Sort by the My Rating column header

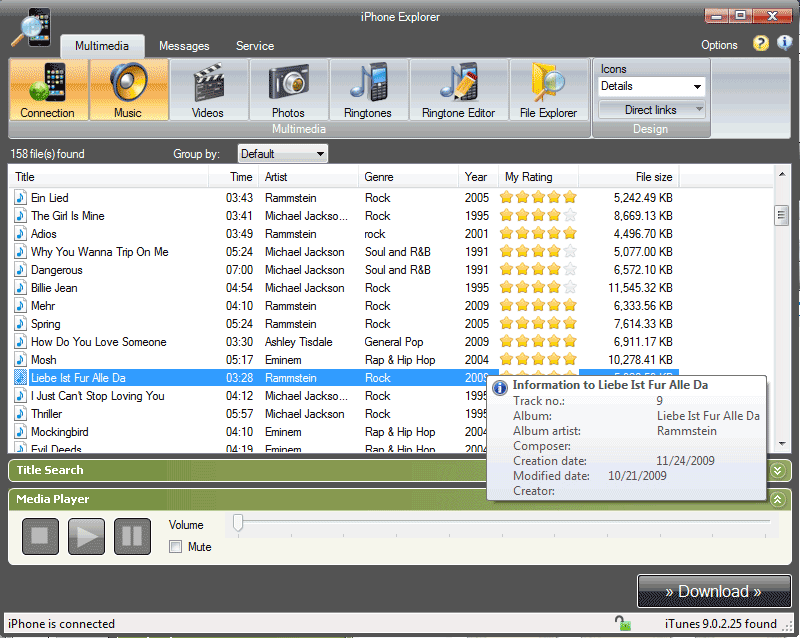(x=538, y=177)
